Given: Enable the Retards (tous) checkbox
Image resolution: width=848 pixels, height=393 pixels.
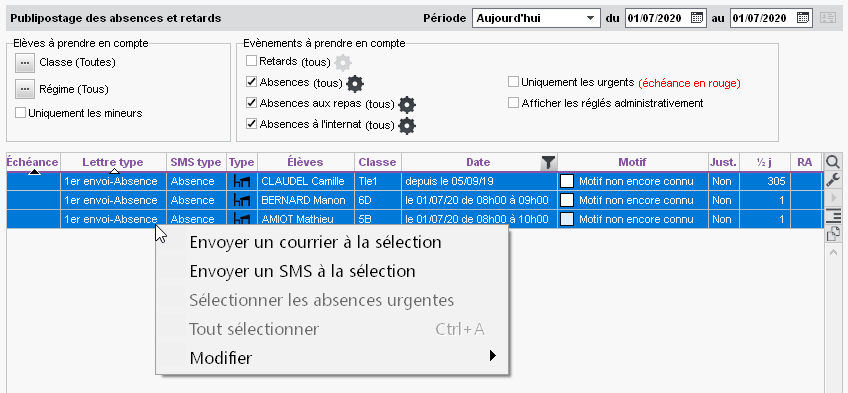Looking at the screenshot, I should click(251, 61).
